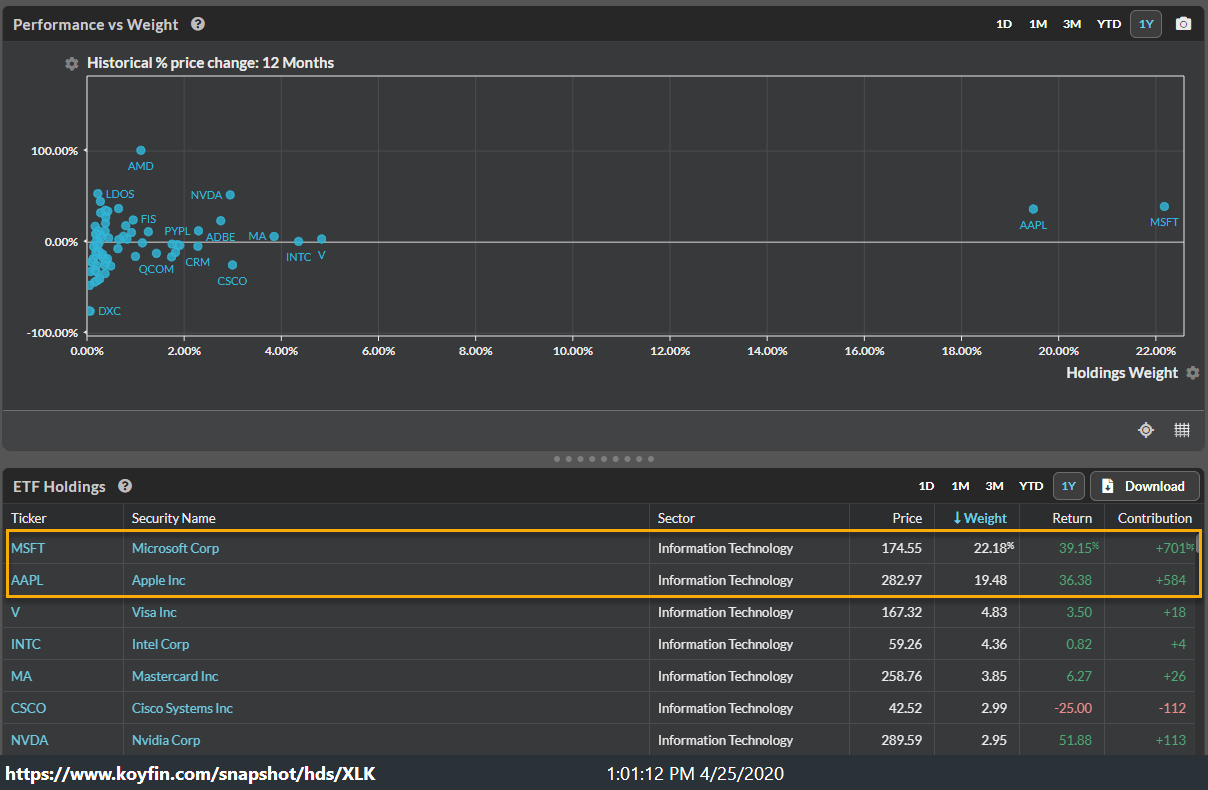
Task: Switch chart period to YTD
Action: [1109, 24]
